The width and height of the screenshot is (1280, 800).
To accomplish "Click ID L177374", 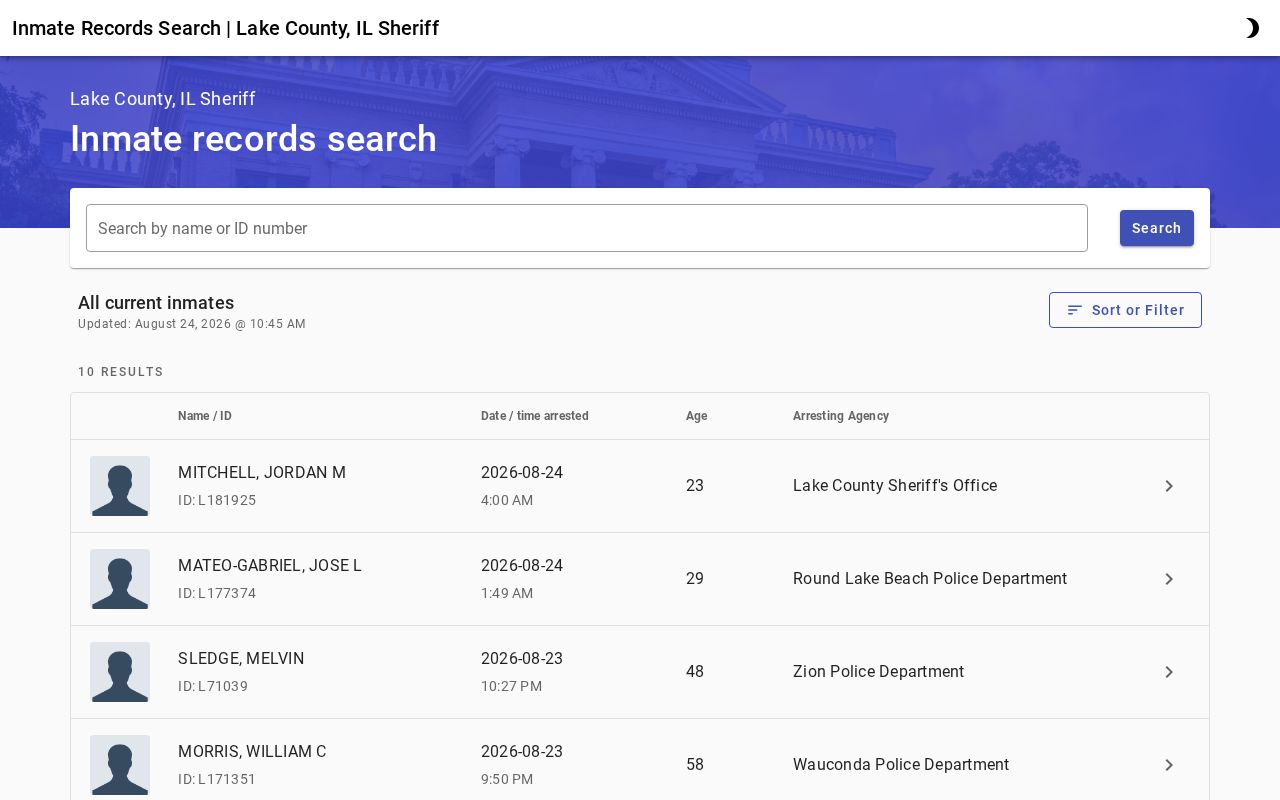I will [217, 593].
